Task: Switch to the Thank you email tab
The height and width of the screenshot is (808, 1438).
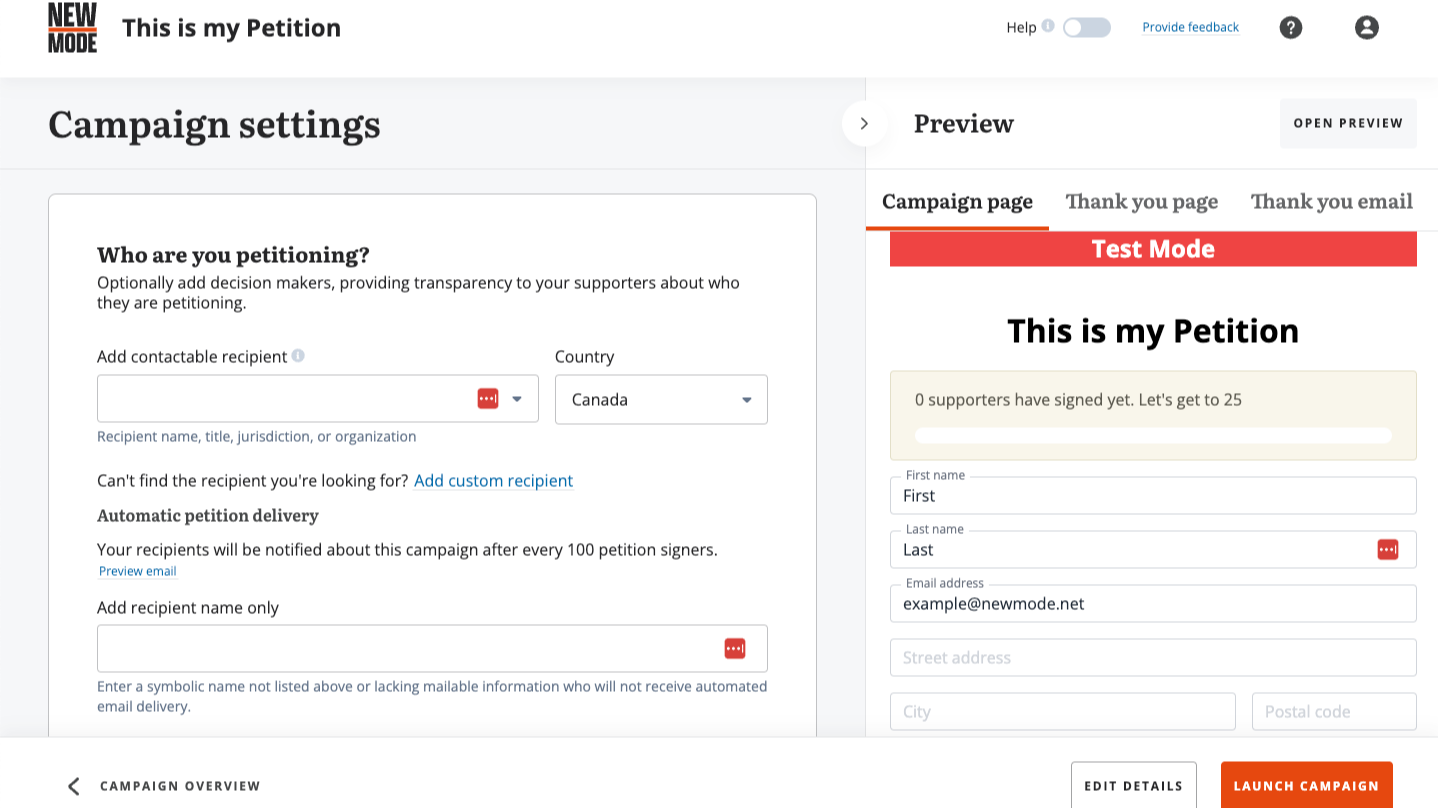Action: (1331, 202)
